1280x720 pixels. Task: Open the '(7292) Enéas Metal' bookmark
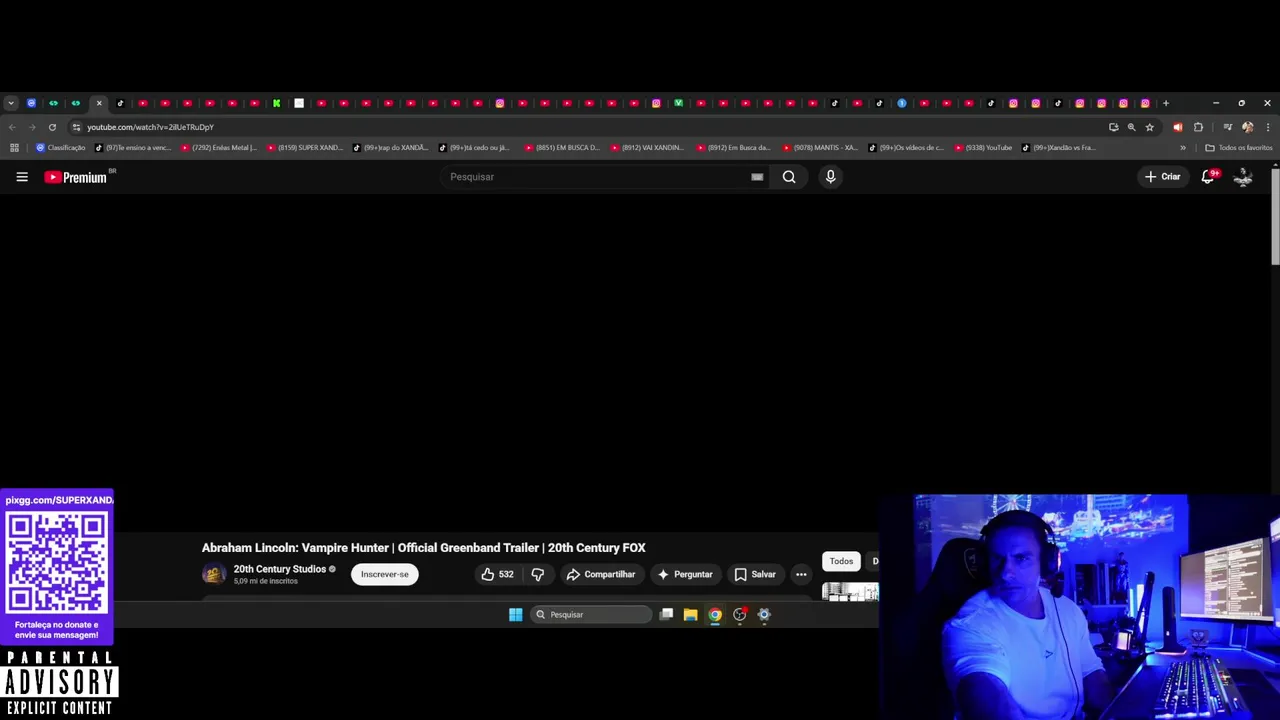tap(219, 148)
